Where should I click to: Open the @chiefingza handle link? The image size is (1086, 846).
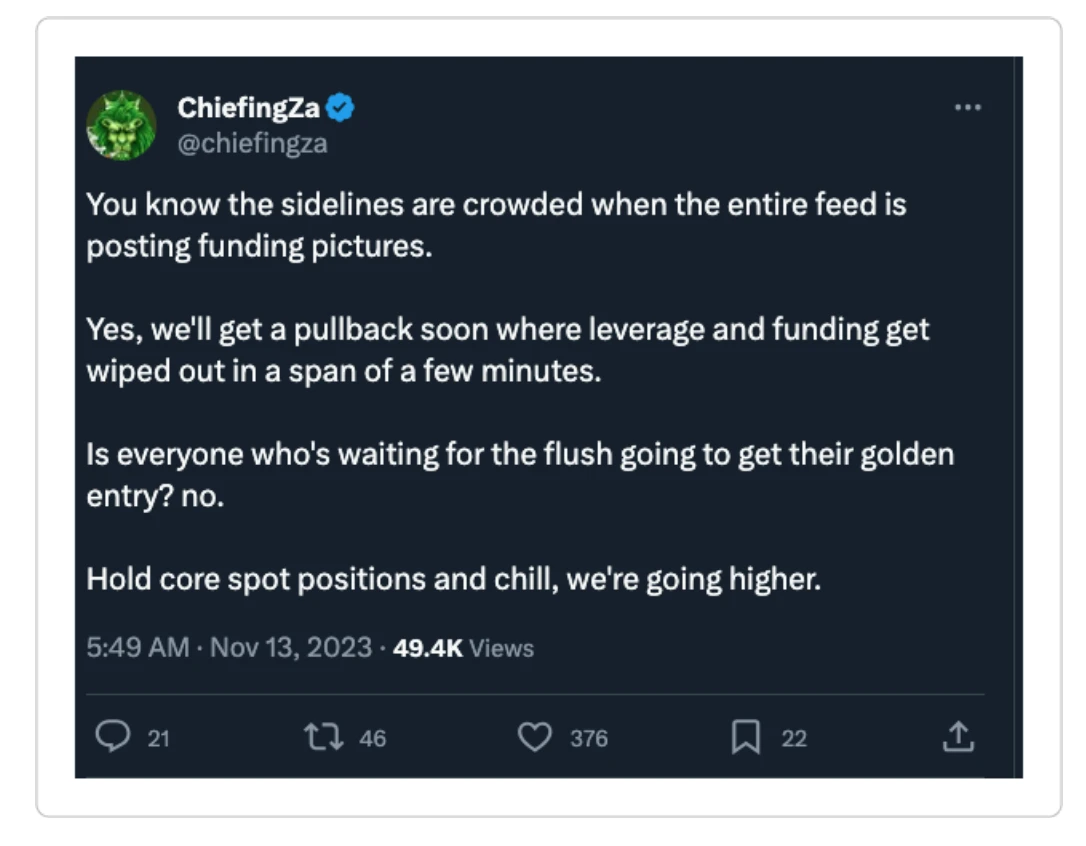click(252, 143)
